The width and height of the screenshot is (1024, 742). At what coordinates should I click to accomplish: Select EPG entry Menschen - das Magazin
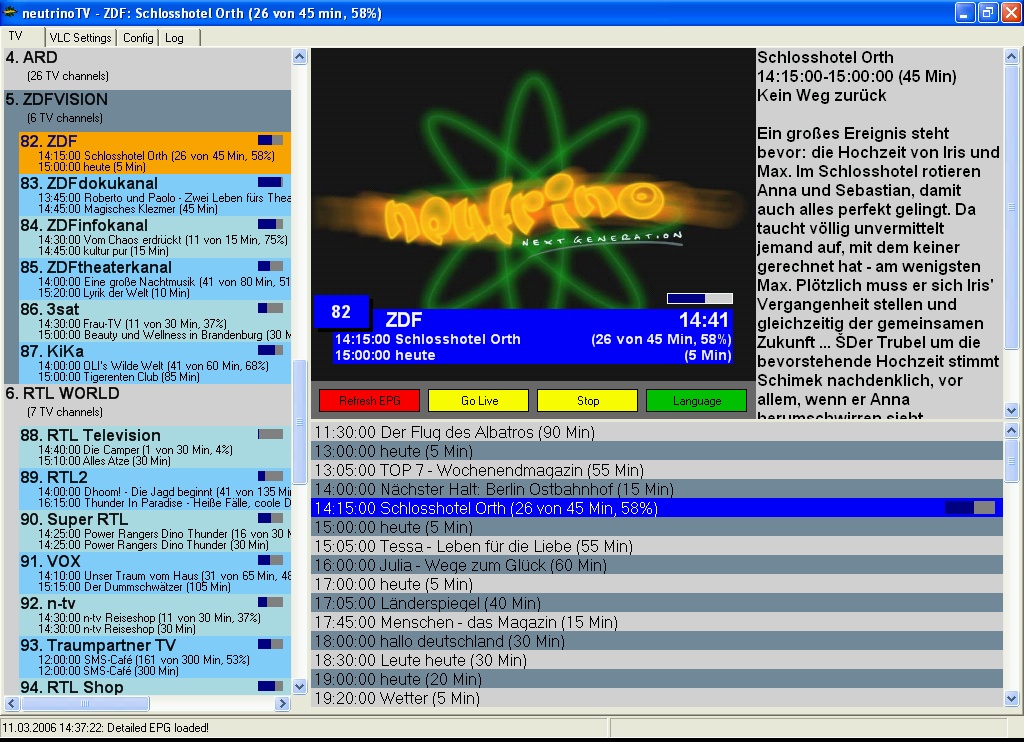click(656, 622)
